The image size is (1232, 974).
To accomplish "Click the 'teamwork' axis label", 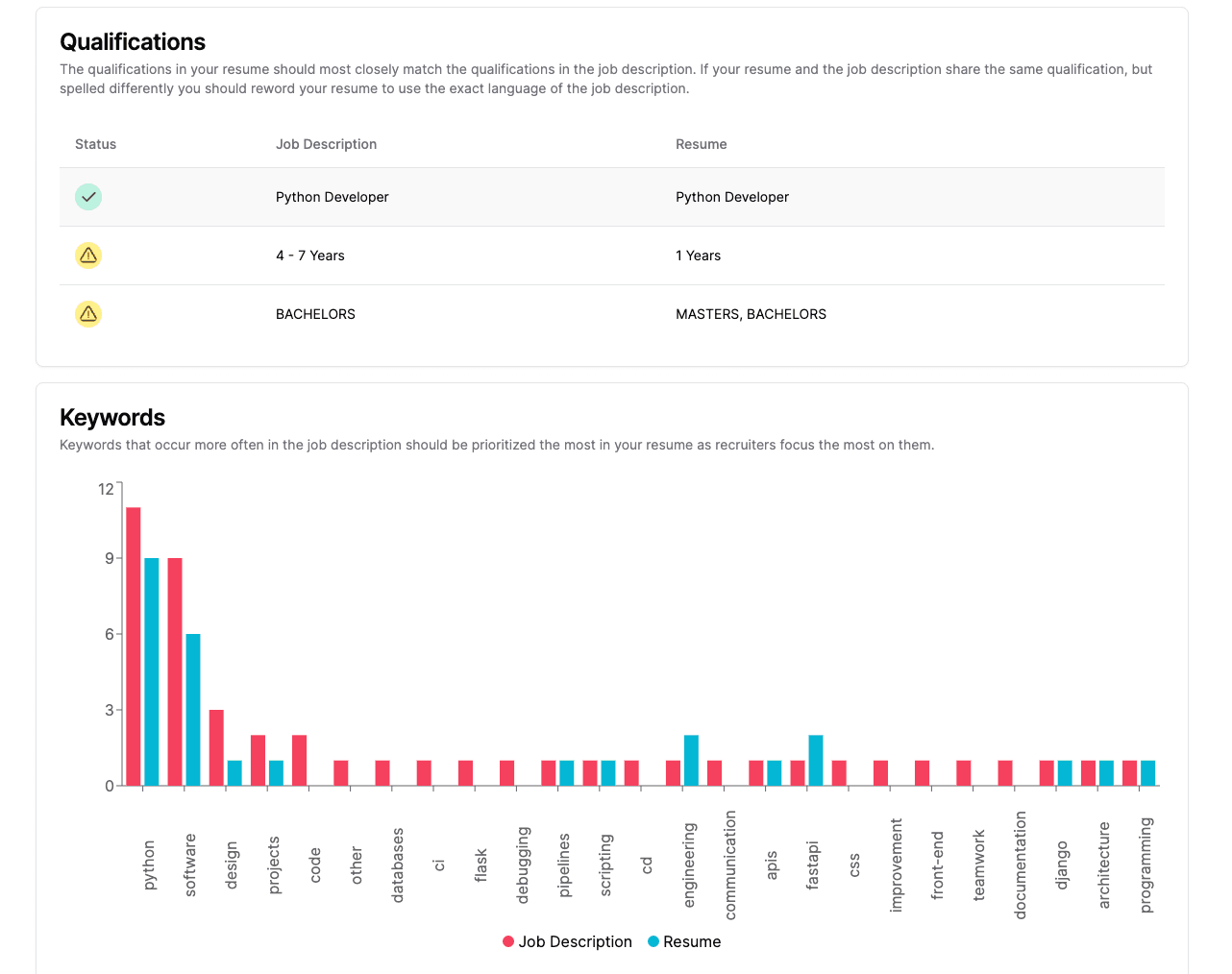I will pos(979,865).
